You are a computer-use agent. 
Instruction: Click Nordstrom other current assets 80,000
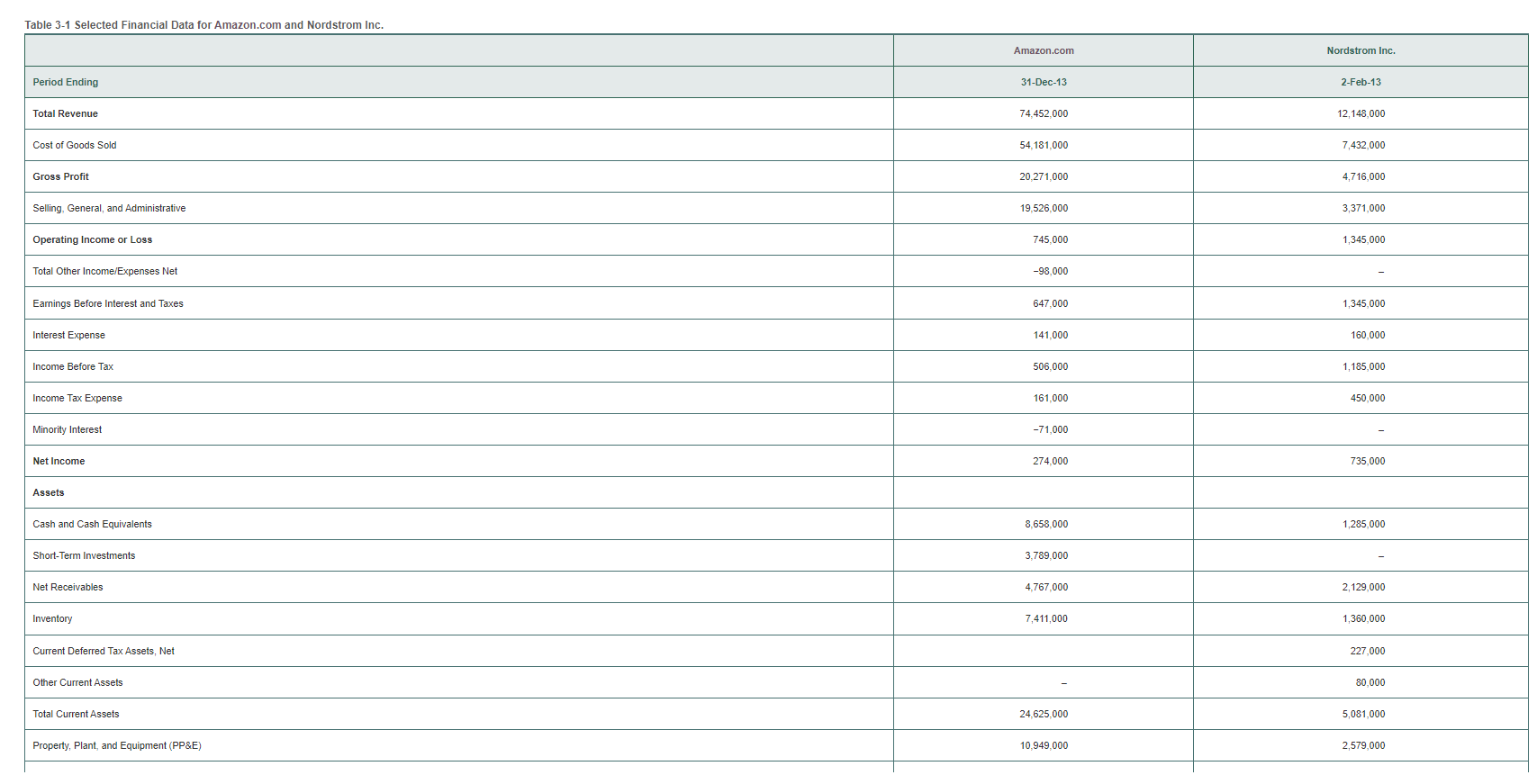(x=1370, y=682)
